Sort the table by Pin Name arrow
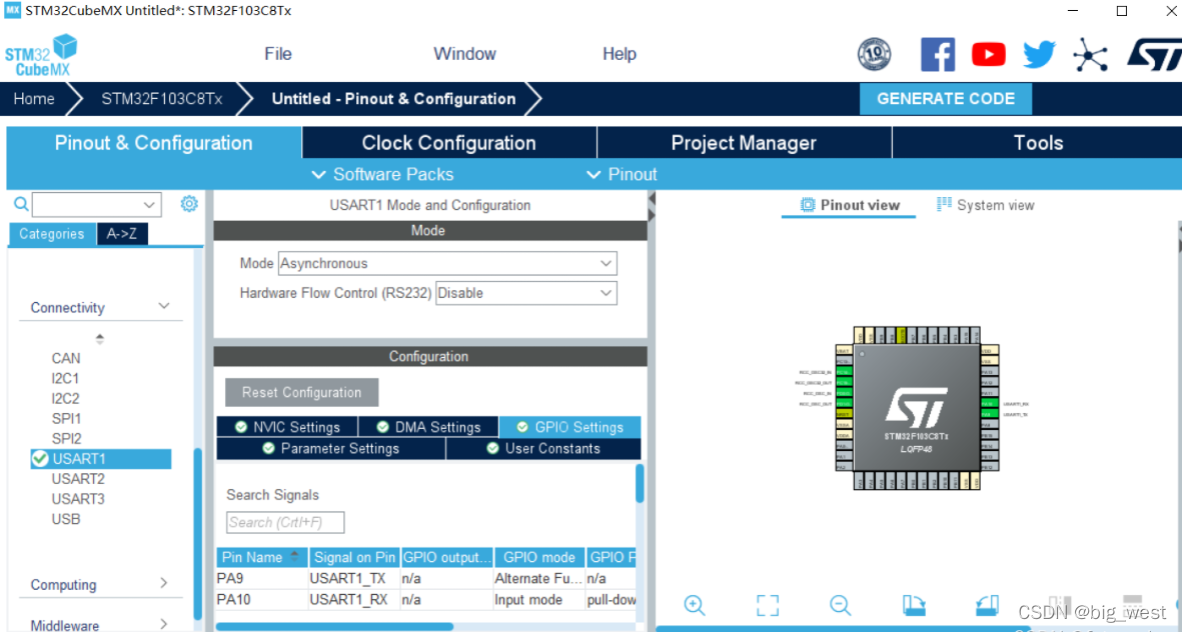Screen dimensions: 1182x632 [294, 557]
